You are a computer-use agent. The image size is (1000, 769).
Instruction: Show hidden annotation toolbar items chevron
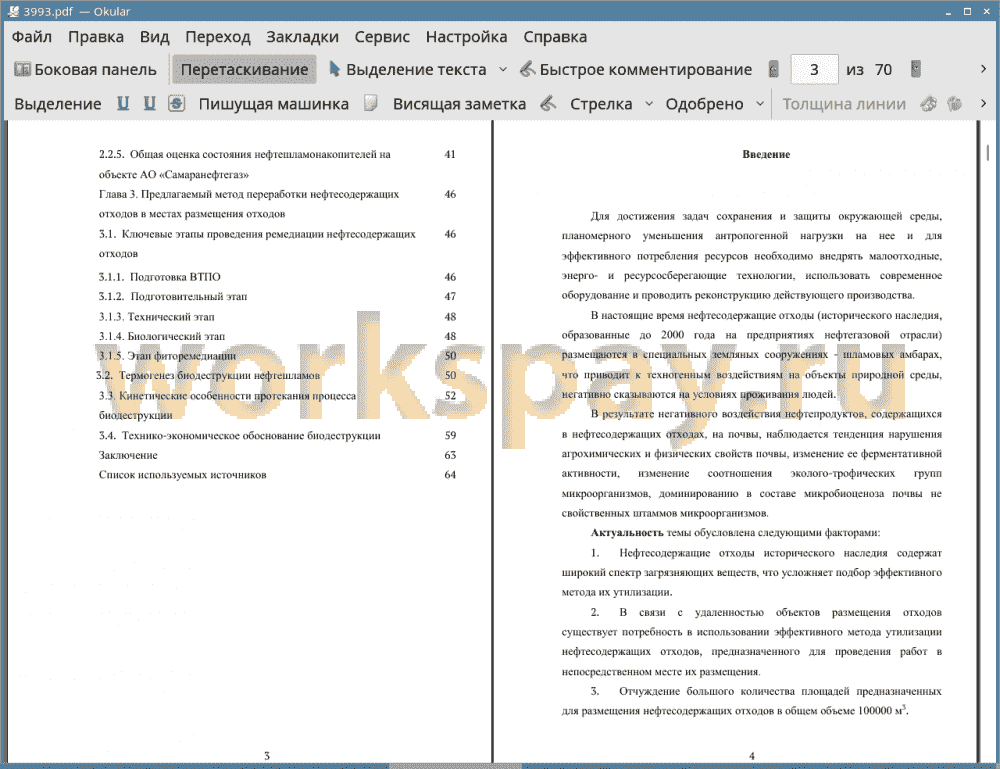tap(983, 103)
